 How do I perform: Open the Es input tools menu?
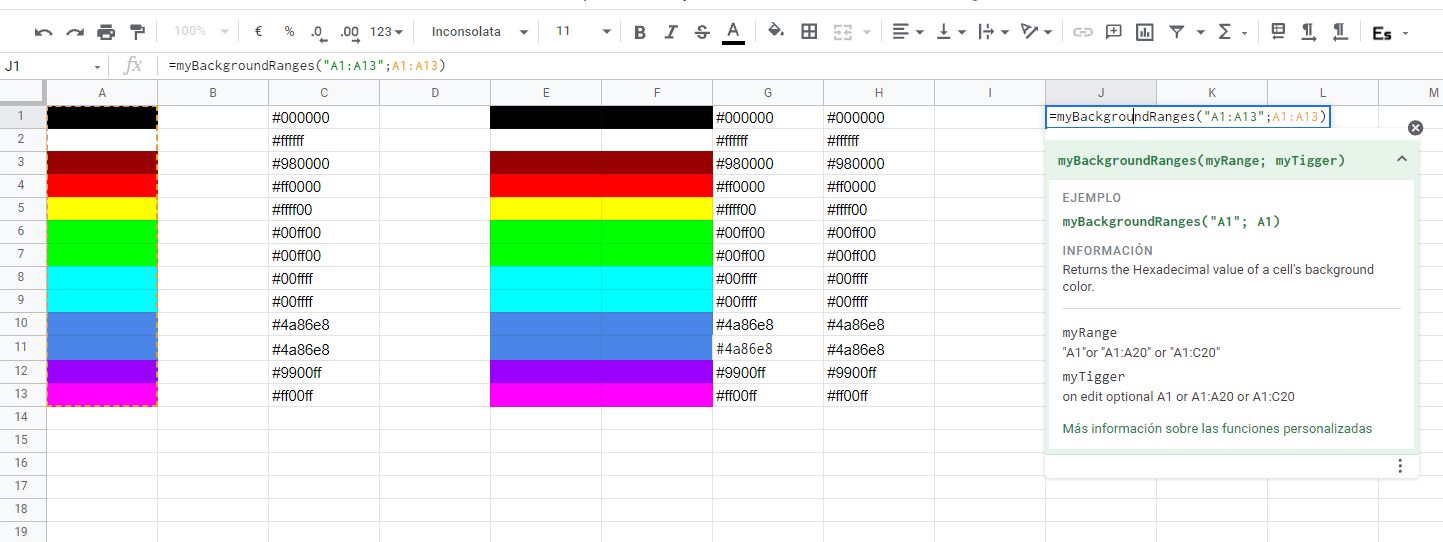pyautogui.click(x=1389, y=33)
